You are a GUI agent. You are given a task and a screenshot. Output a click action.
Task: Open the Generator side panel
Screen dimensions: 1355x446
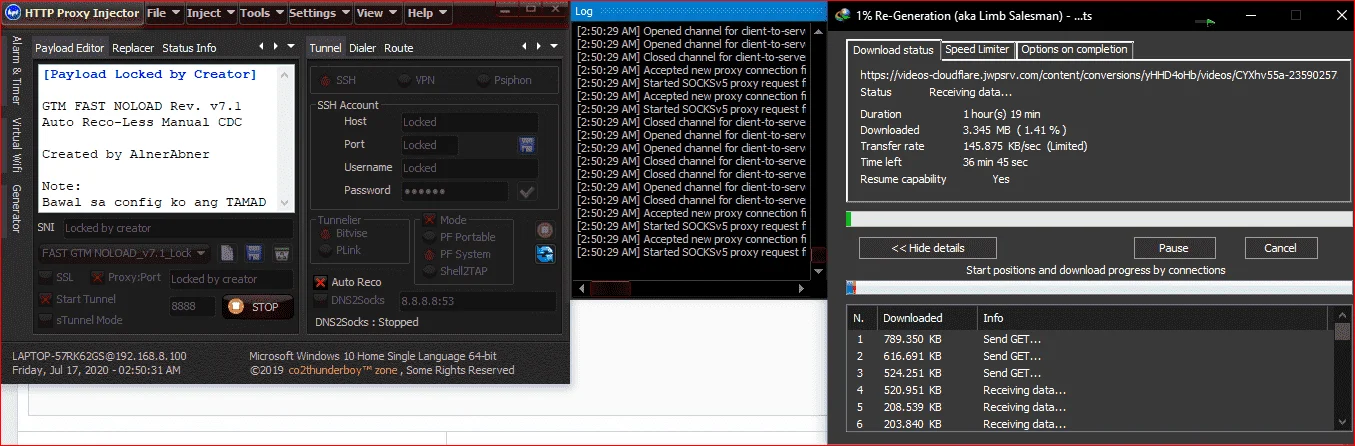click(x=16, y=210)
